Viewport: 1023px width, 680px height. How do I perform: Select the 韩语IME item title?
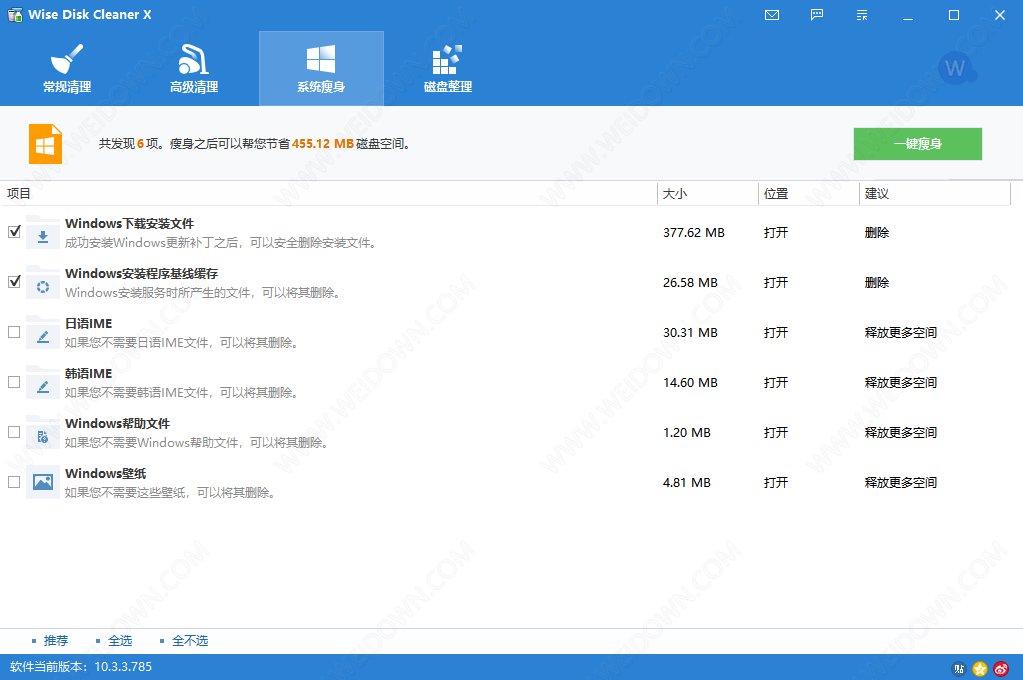tap(89, 373)
